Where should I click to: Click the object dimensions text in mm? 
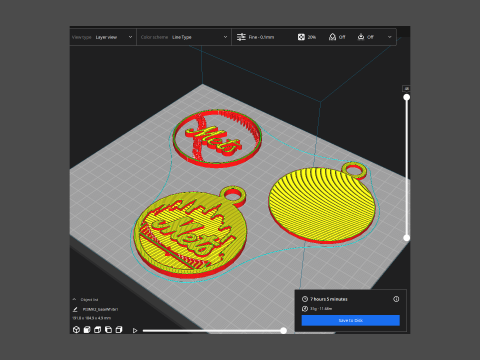[92, 318]
